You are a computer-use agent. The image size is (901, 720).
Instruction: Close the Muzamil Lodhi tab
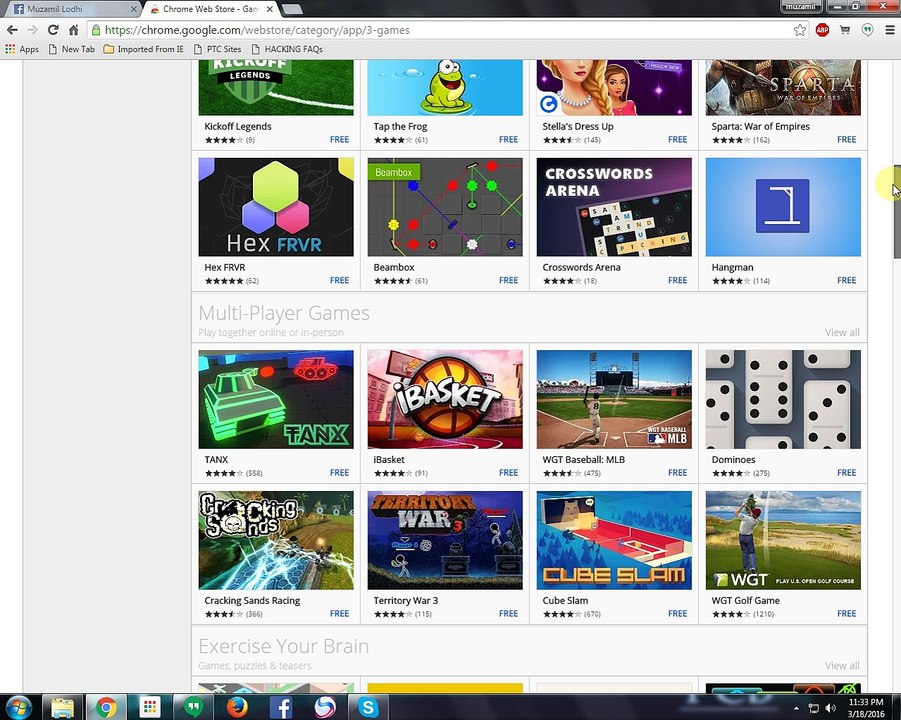(133, 9)
